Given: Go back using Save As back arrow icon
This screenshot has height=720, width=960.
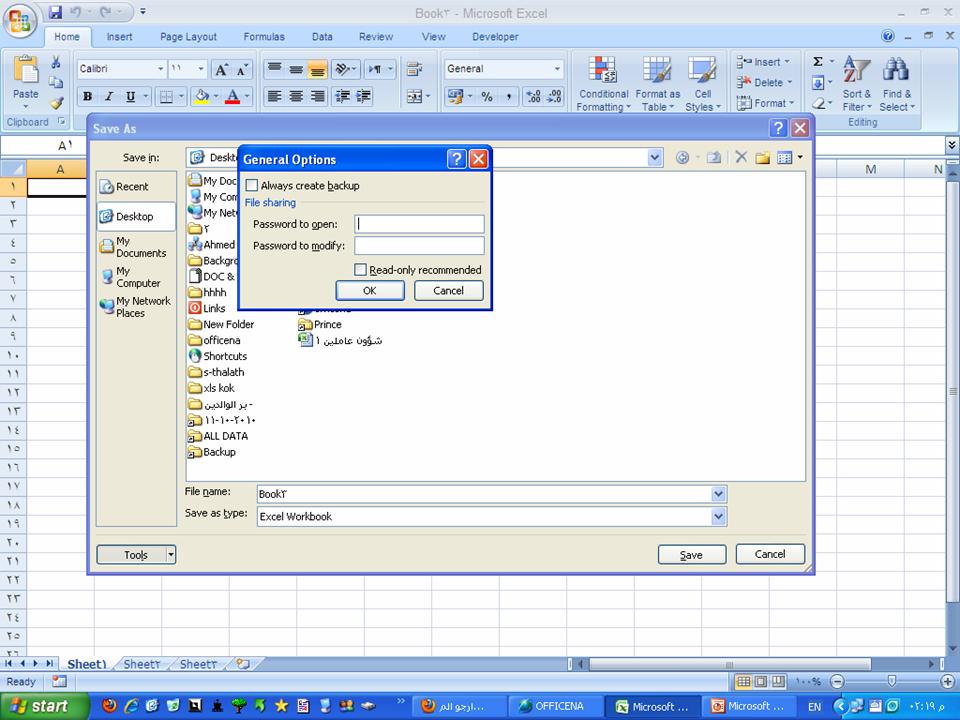Looking at the screenshot, I should (x=682, y=158).
